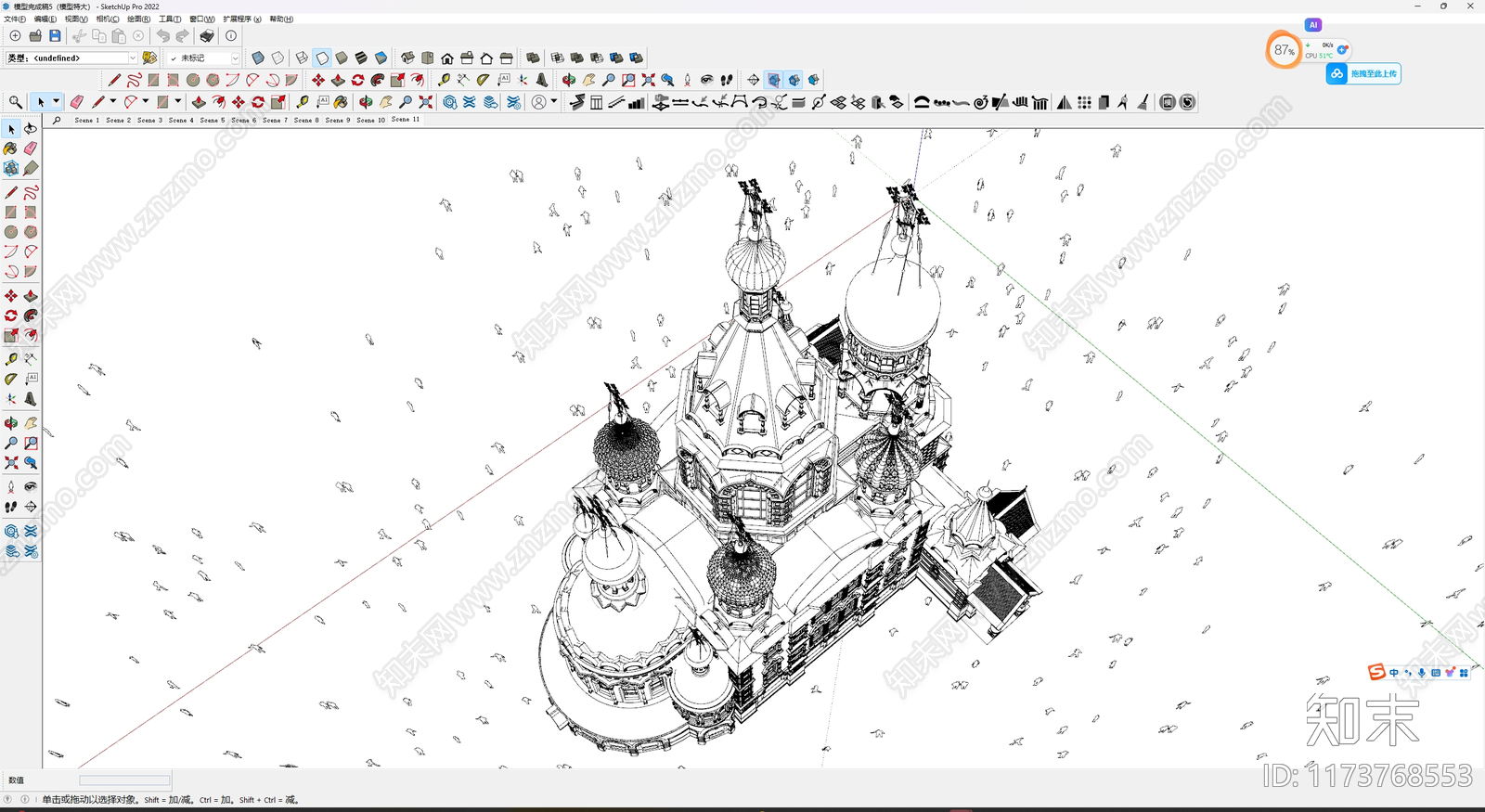Click the 87% usage circle widget
This screenshot has height=812, width=1485.
pyautogui.click(x=1284, y=50)
